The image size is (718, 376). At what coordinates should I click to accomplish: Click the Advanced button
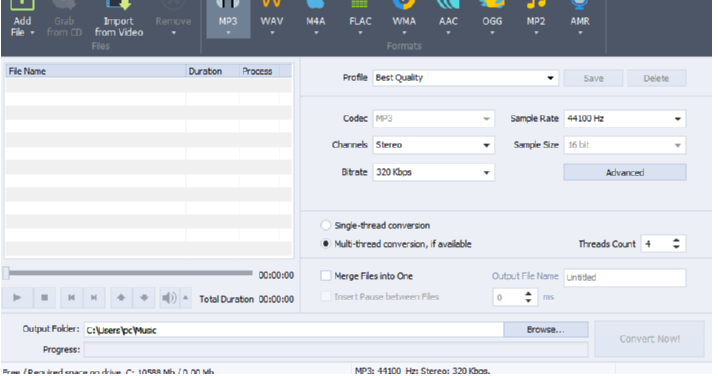pos(625,173)
